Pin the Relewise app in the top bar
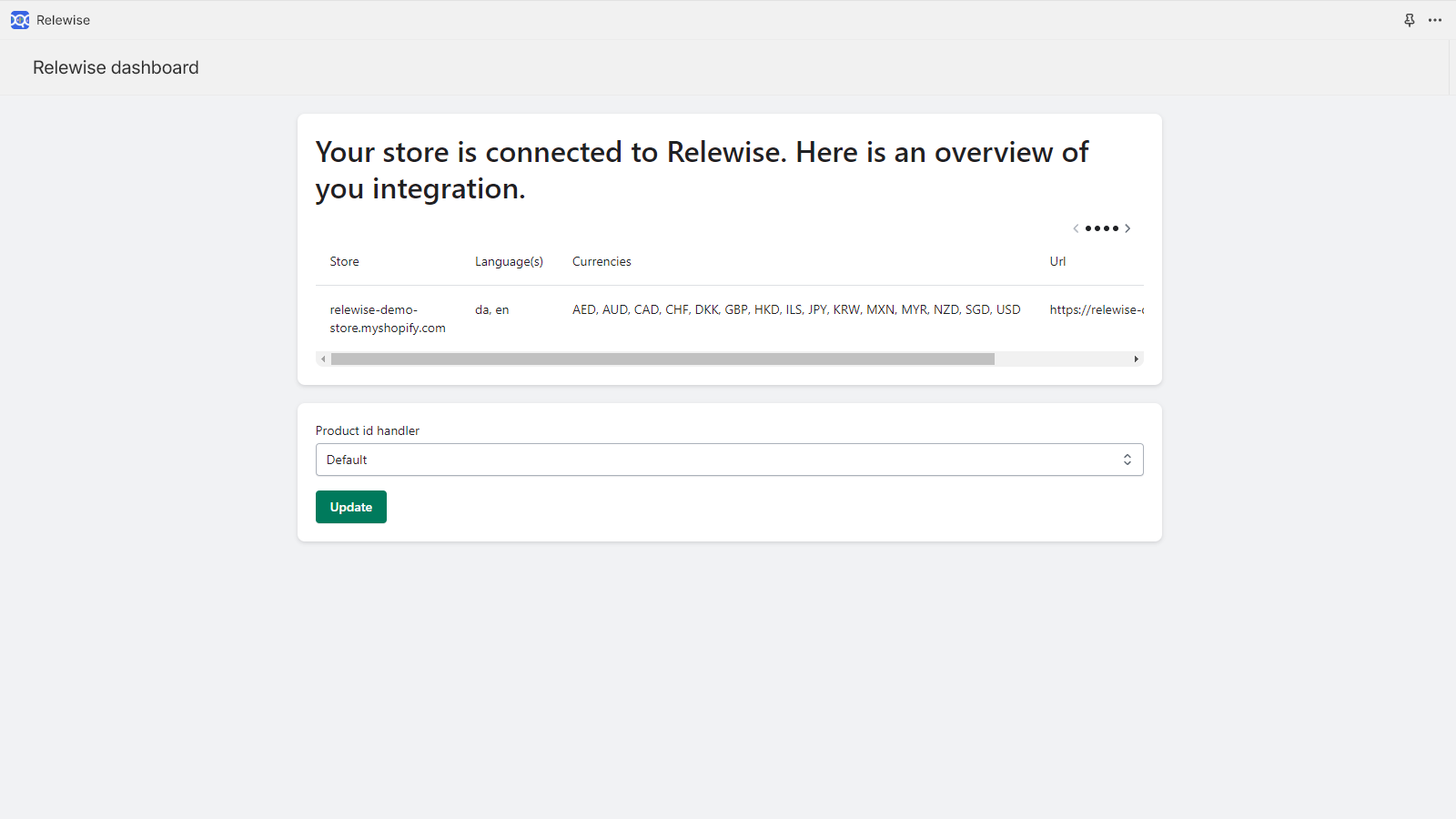This screenshot has height=819, width=1456. point(1410,19)
